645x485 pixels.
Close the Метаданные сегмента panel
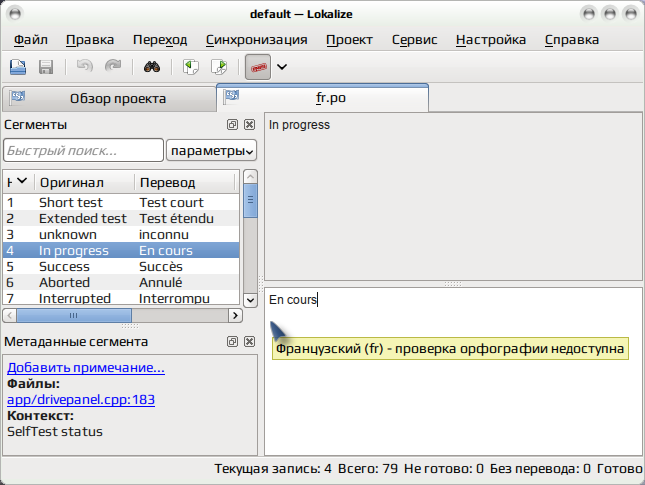pyautogui.click(x=249, y=341)
